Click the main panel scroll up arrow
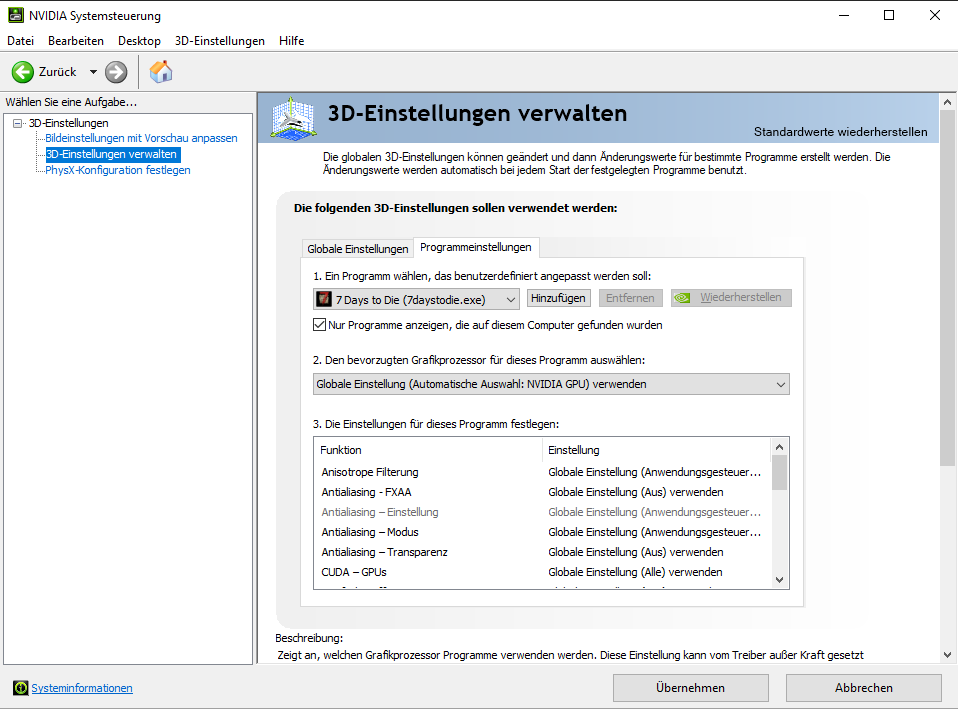Screen dimensions: 958x710 pos(948,103)
